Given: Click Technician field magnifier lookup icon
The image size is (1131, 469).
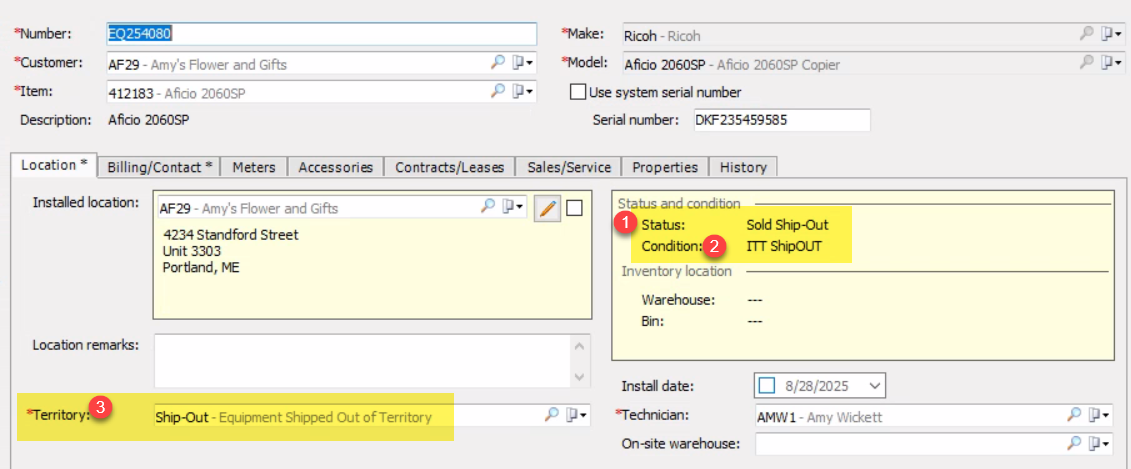Looking at the screenshot, I should [x=1075, y=415].
